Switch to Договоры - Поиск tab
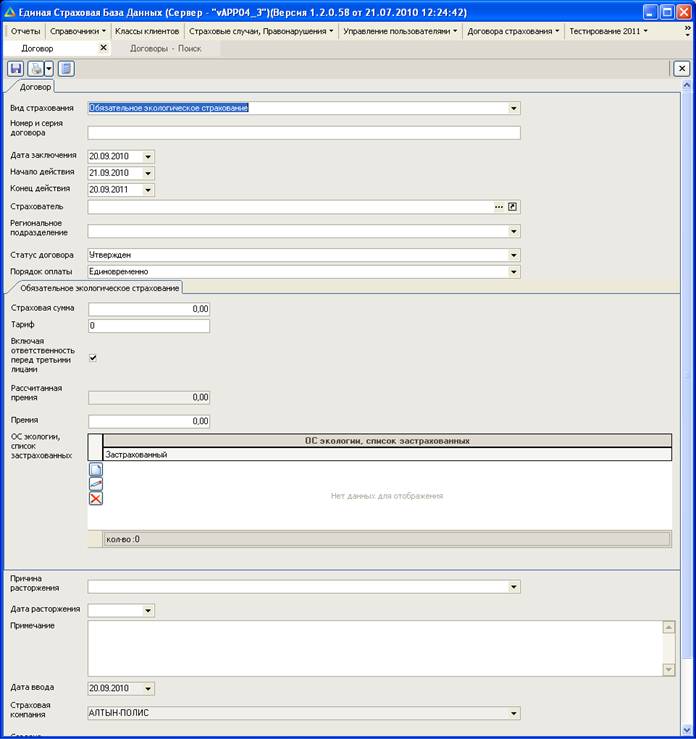The image size is (696, 739). pyautogui.click(x=165, y=48)
